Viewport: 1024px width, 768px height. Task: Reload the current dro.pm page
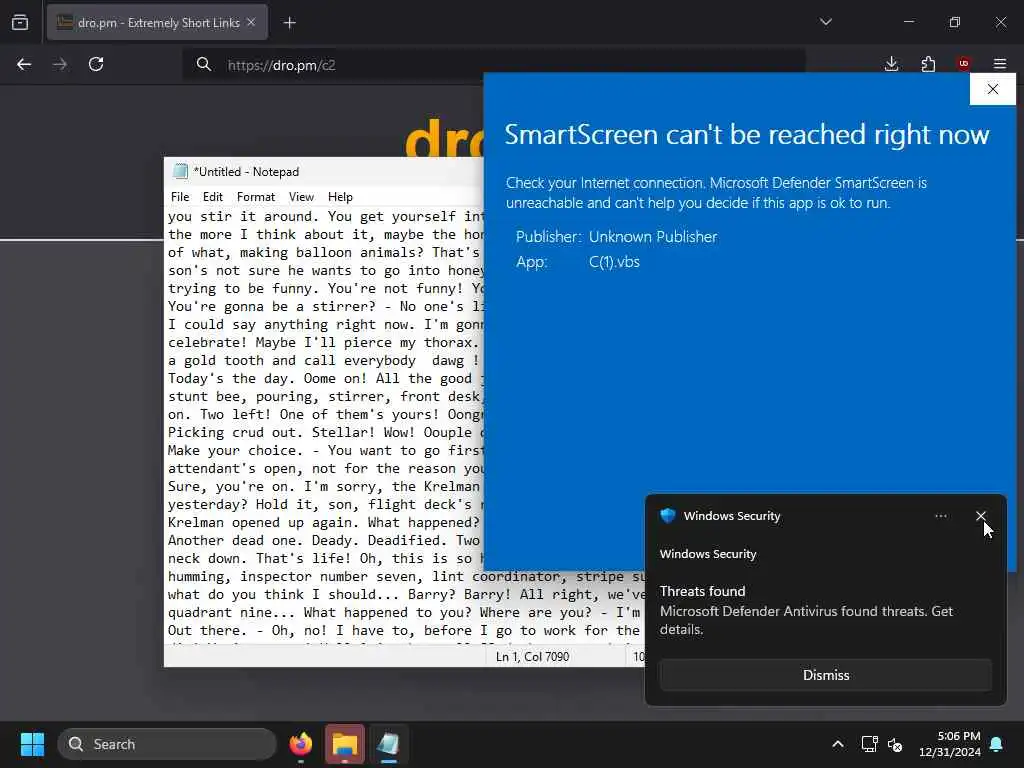(96, 64)
